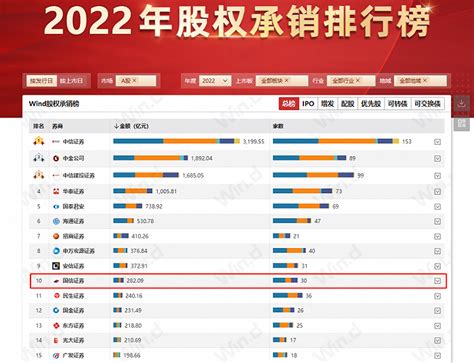Screen dimensions: 474x363
Task: Click the silver medal icon for 中金公司
Action: point(39,158)
